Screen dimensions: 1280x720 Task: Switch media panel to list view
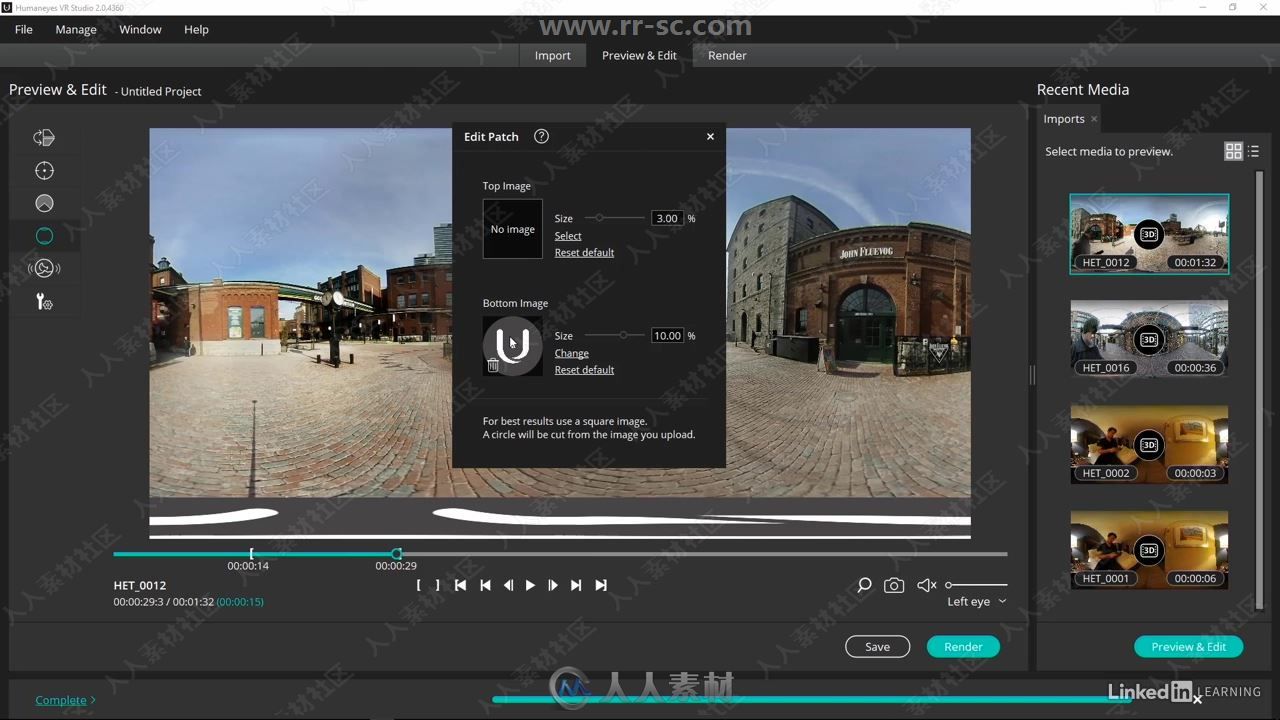point(1253,151)
